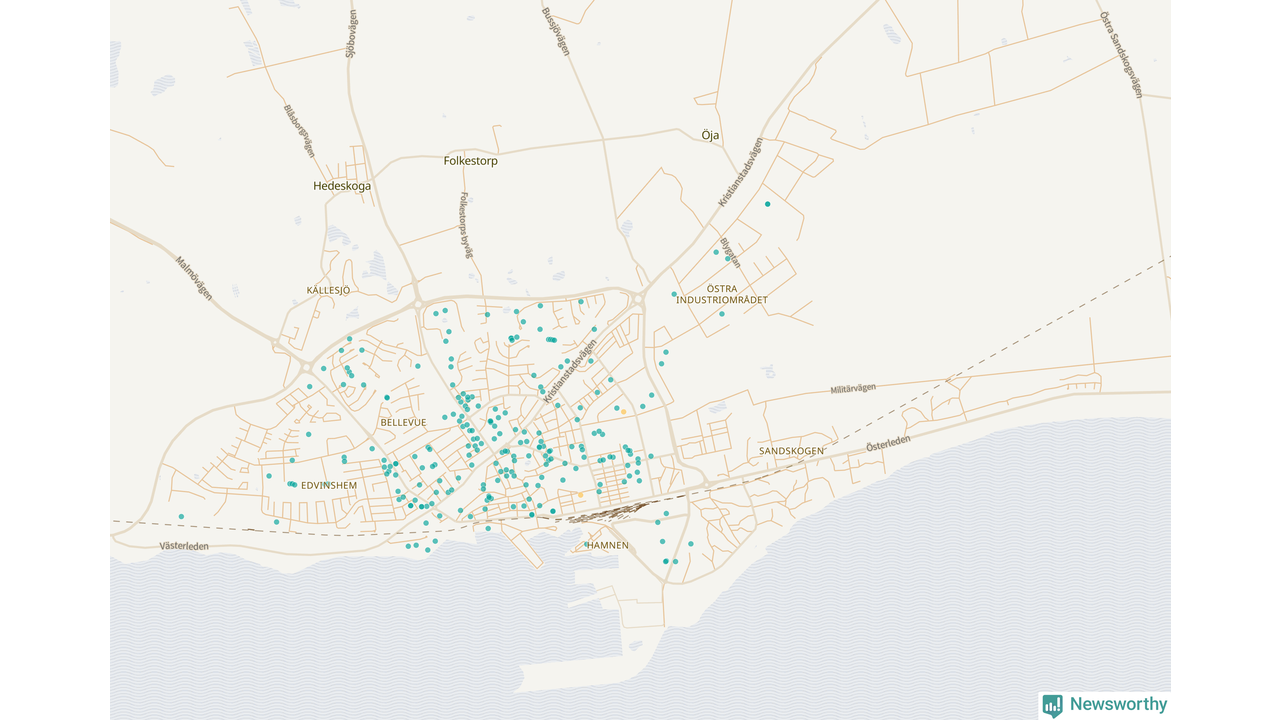Click the Hedeskoga place label
Image resolution: width=1280 pixels, height=720 pixels.
(x=342, y=186)
